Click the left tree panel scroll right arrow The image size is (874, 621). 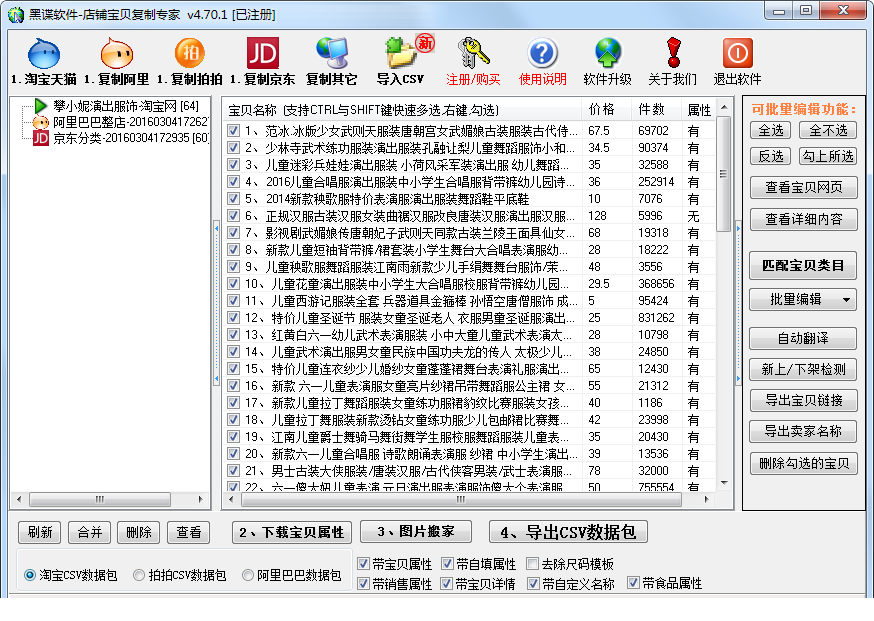[x=201, y=499]
